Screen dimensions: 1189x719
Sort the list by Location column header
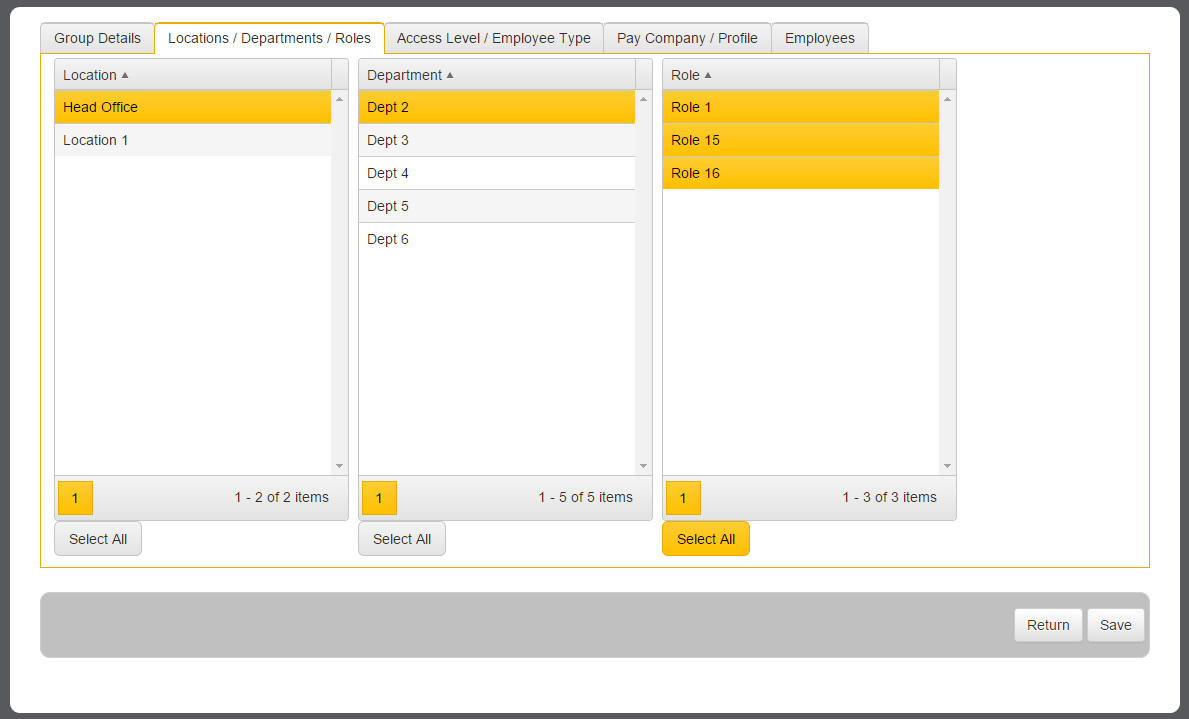coord(193,75)
